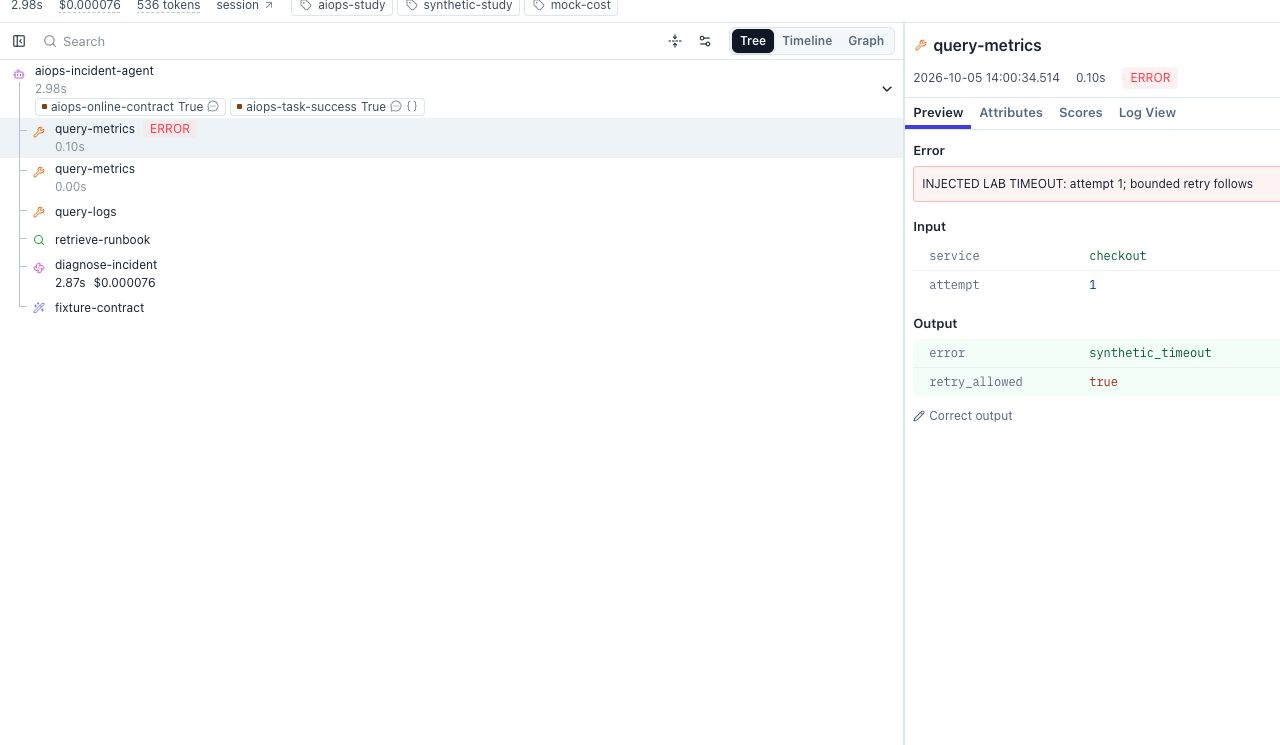Open the Scores tab

coord(1081,113)
